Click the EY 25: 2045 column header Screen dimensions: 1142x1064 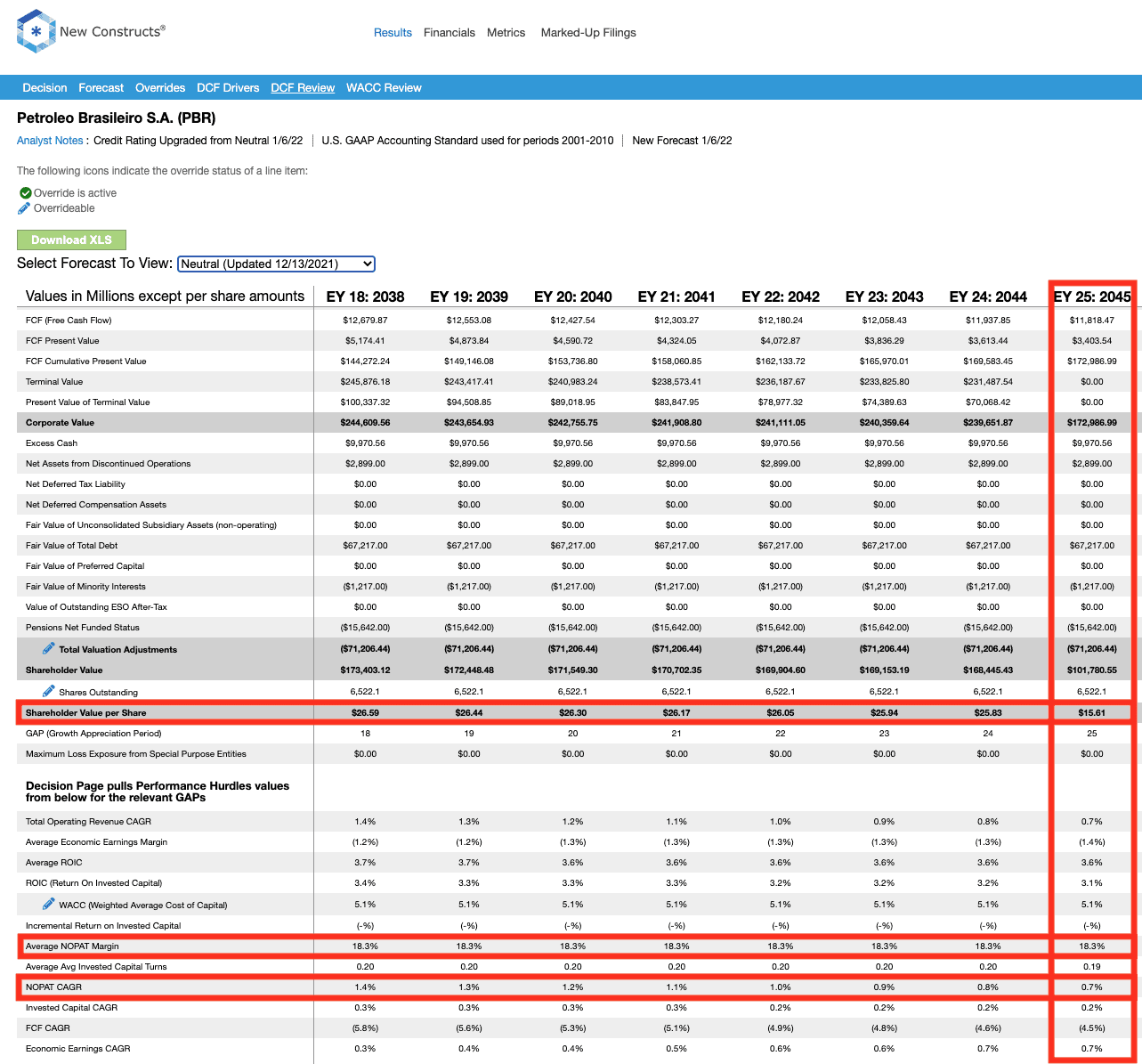click(x=1091, y=296)
